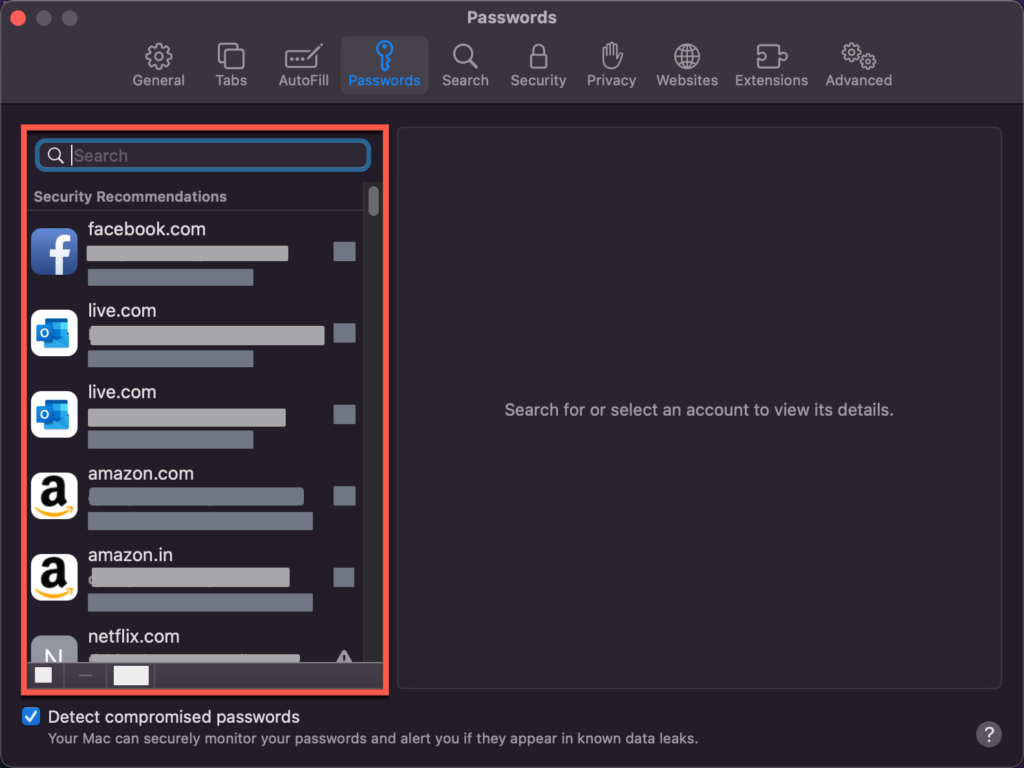Go to the Security preferences pane

538,65
